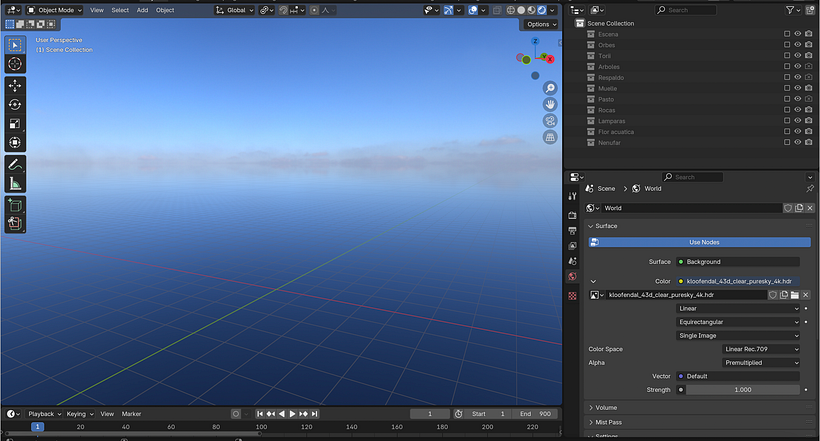Image resolution: width=820 pixels, height=441 pixels.
Task: Switch to material preview shading
Action: 531,10
